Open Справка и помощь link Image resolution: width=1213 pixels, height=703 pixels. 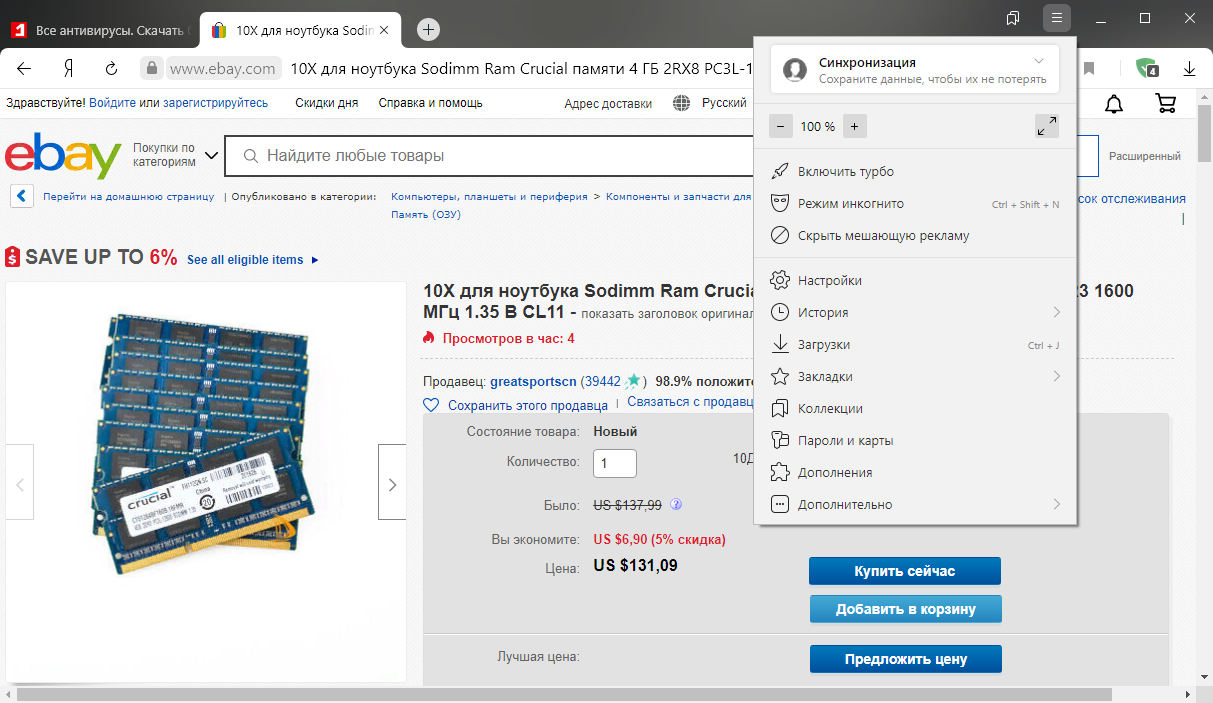coord(430,103)
